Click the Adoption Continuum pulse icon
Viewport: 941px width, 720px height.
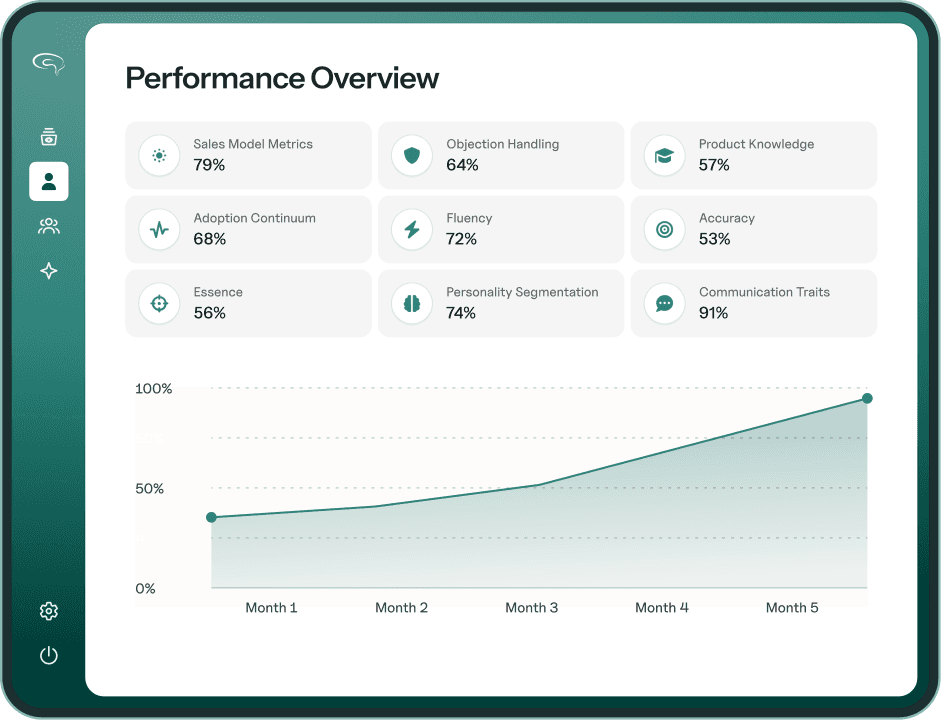159,230
